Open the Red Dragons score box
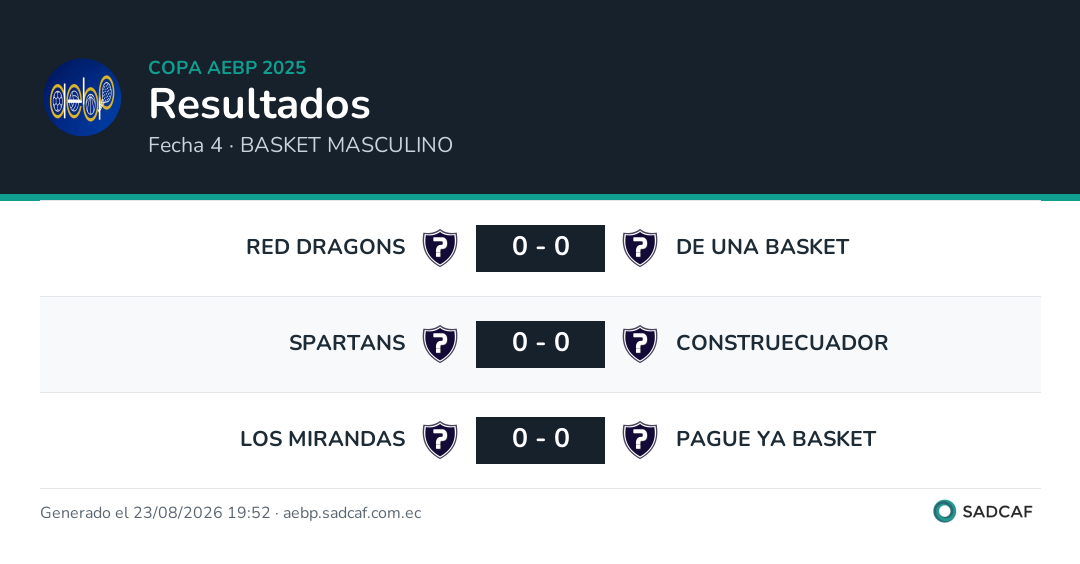Viewport: 1080px width, 564px height. (541, 248)
